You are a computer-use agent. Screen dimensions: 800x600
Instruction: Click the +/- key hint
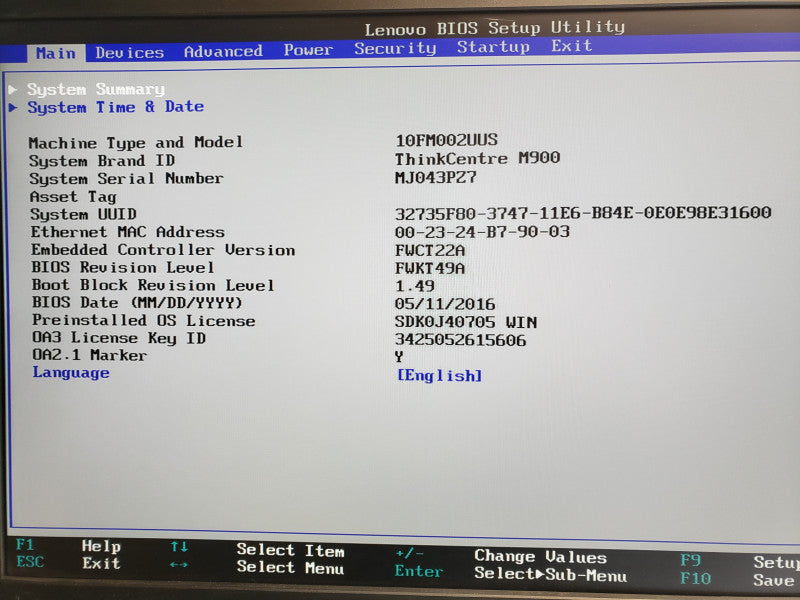[409, 554]
